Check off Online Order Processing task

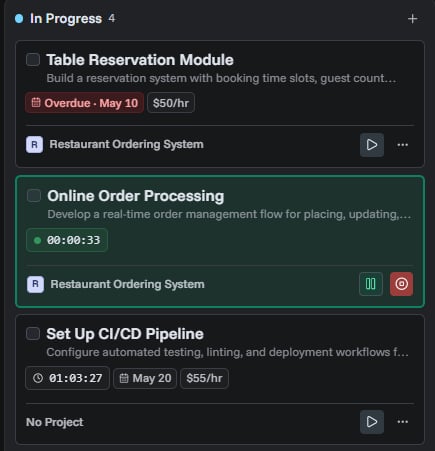coord(34,196)
